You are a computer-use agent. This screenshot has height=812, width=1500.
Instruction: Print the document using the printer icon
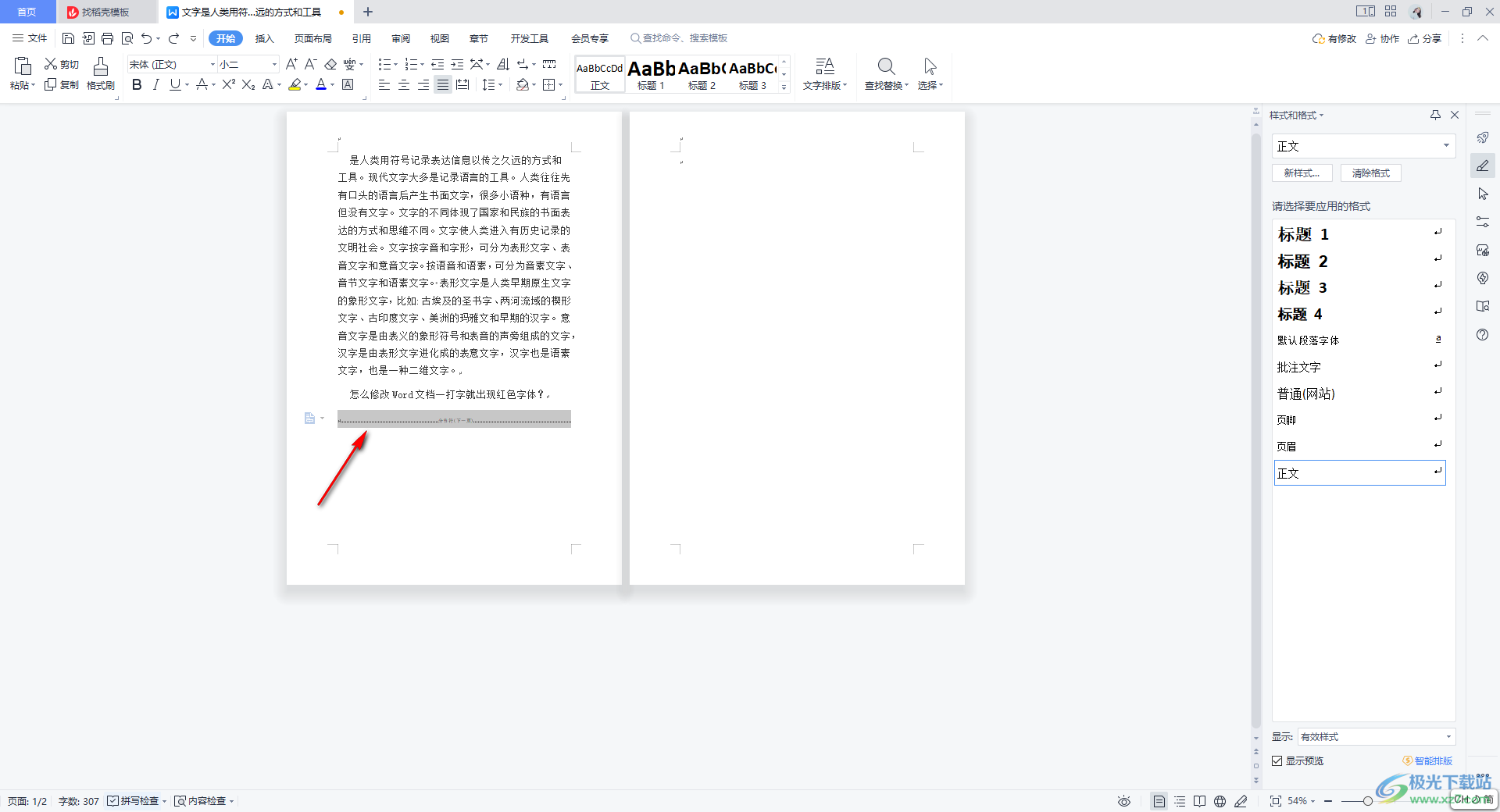coord(108,38)
